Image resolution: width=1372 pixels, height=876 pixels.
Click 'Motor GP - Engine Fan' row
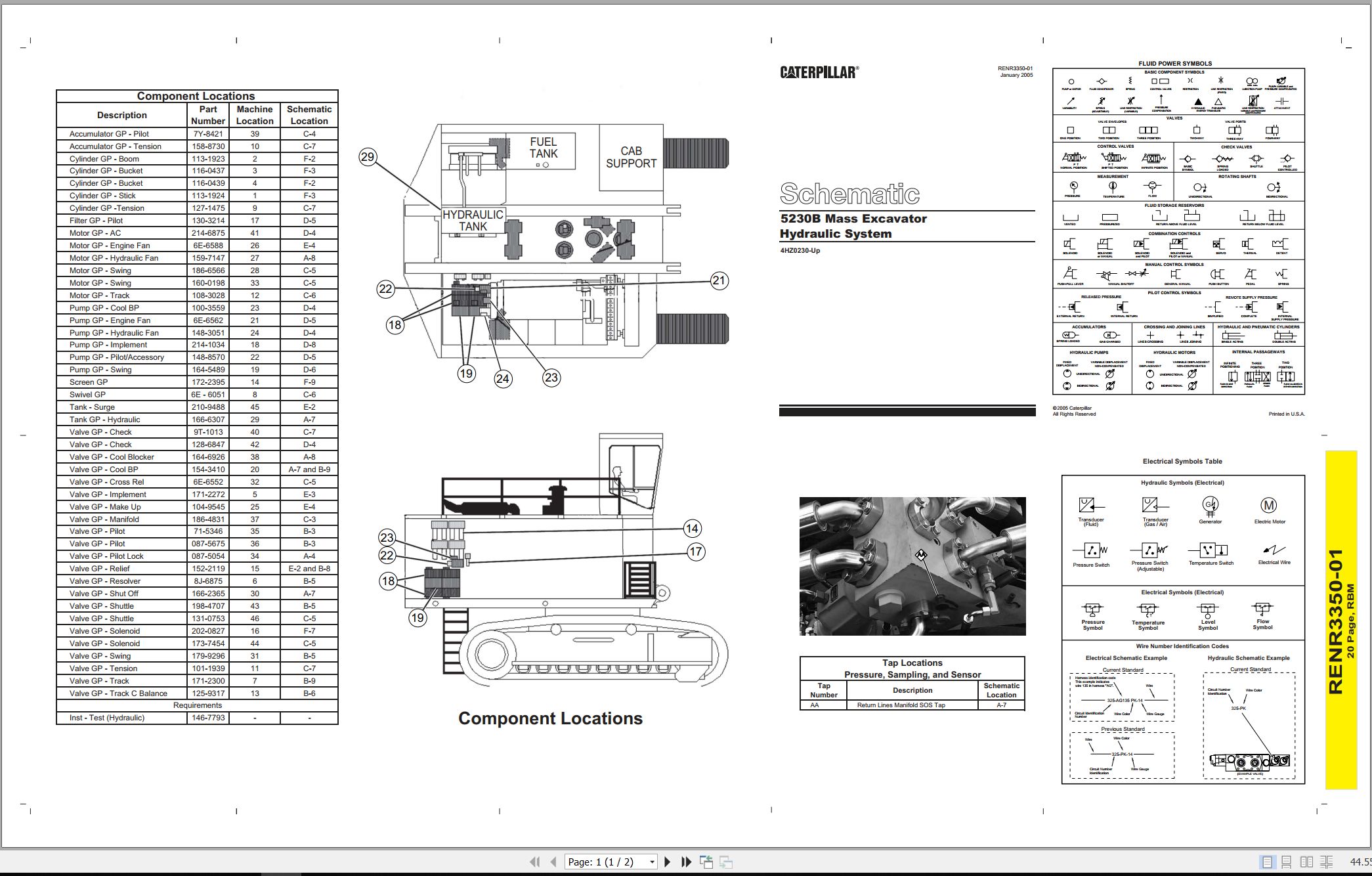click(197, 245)
